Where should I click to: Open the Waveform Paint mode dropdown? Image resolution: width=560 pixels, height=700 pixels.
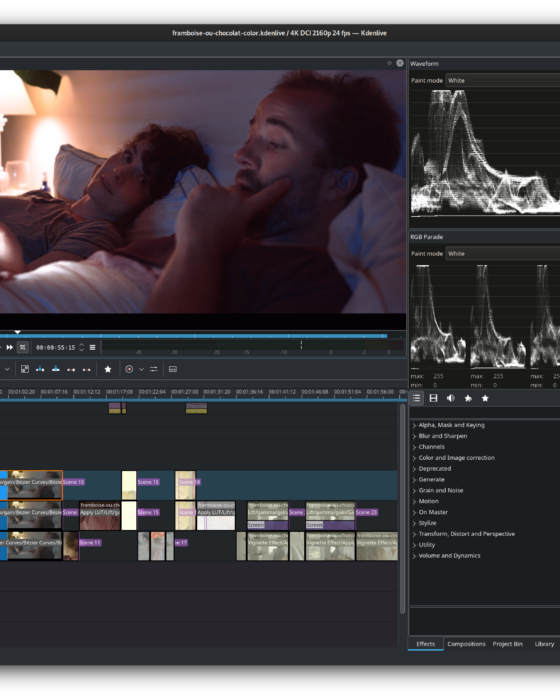pos(503,80)
